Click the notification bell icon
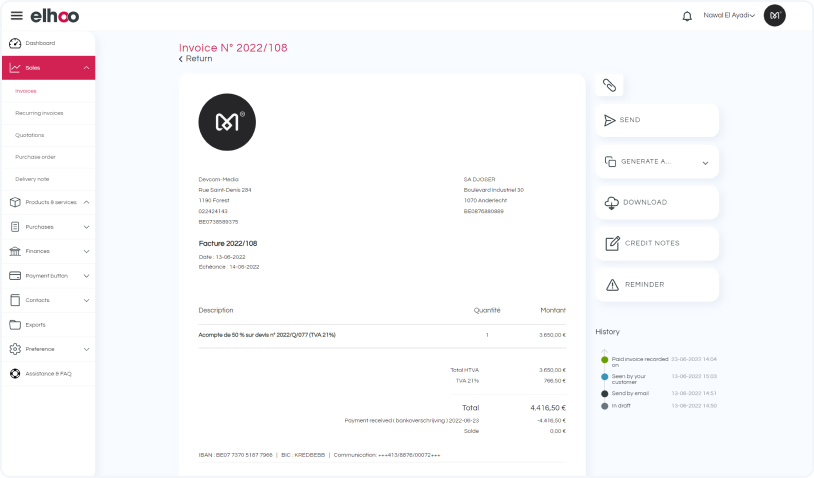Image resolution: width=814 pixels, height=478 pixels. pos(687,16)
